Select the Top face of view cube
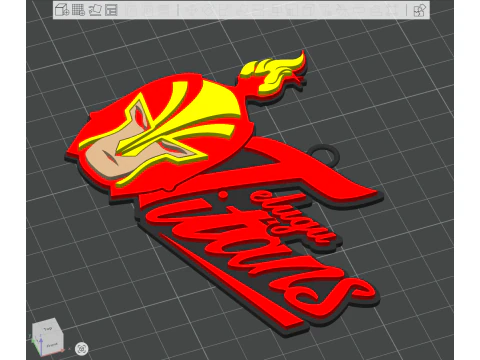The width and height of the screenshot is (480, 360). pos(47,329)
